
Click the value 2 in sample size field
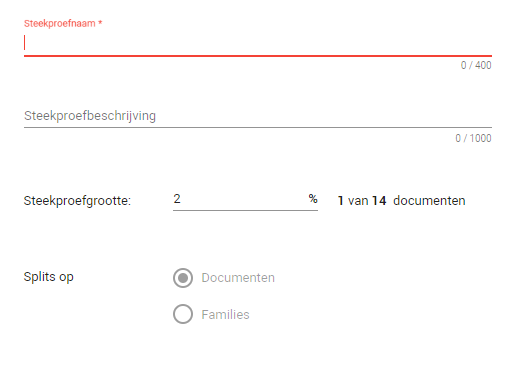pyautogui.click(x=177, y=199)
